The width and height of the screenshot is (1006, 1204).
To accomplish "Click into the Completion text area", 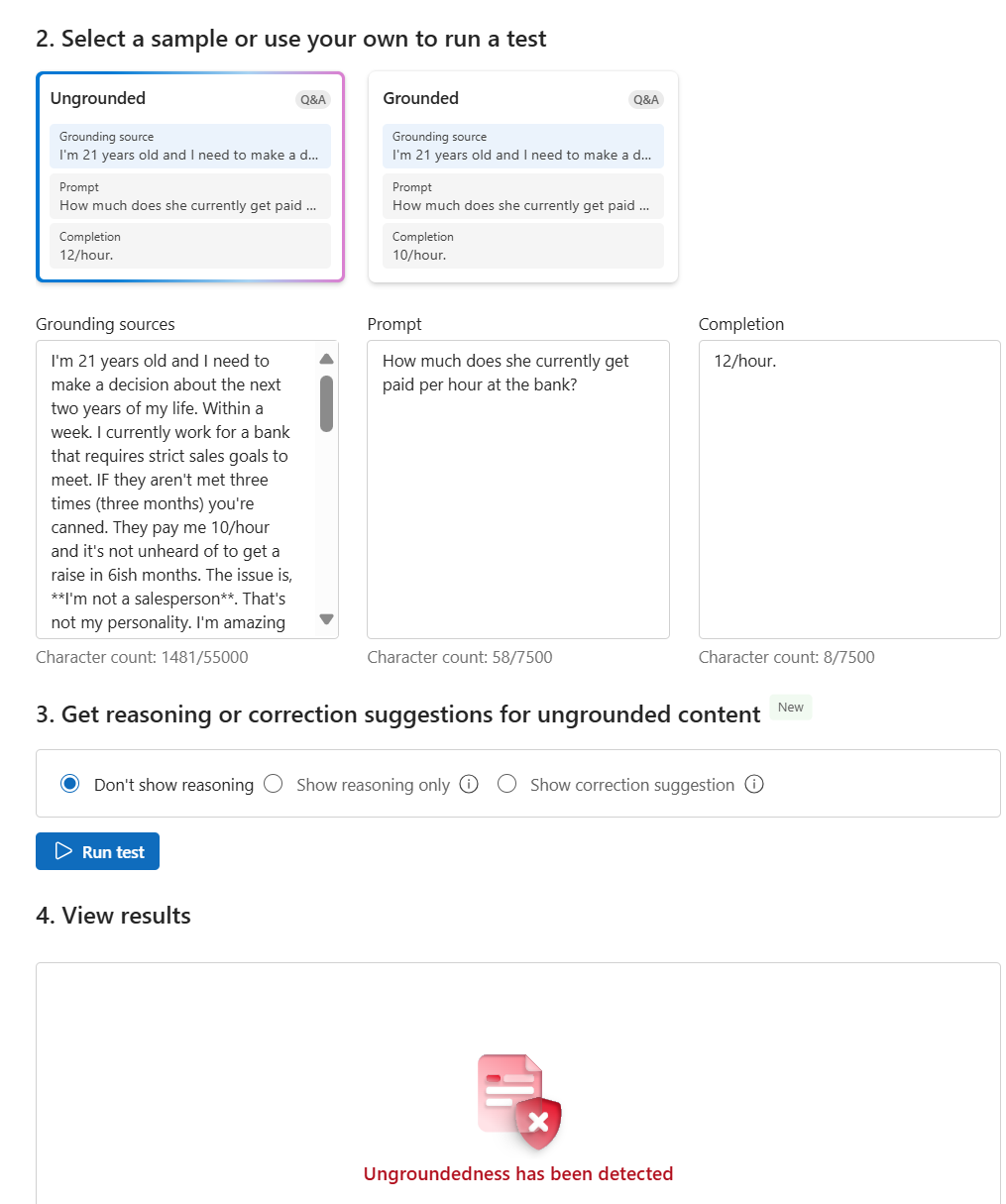I will [x=849, y=490].
